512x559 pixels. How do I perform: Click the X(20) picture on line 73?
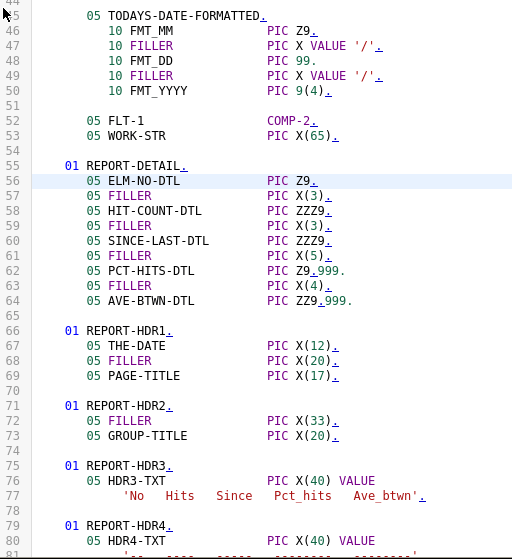point(313,436)
